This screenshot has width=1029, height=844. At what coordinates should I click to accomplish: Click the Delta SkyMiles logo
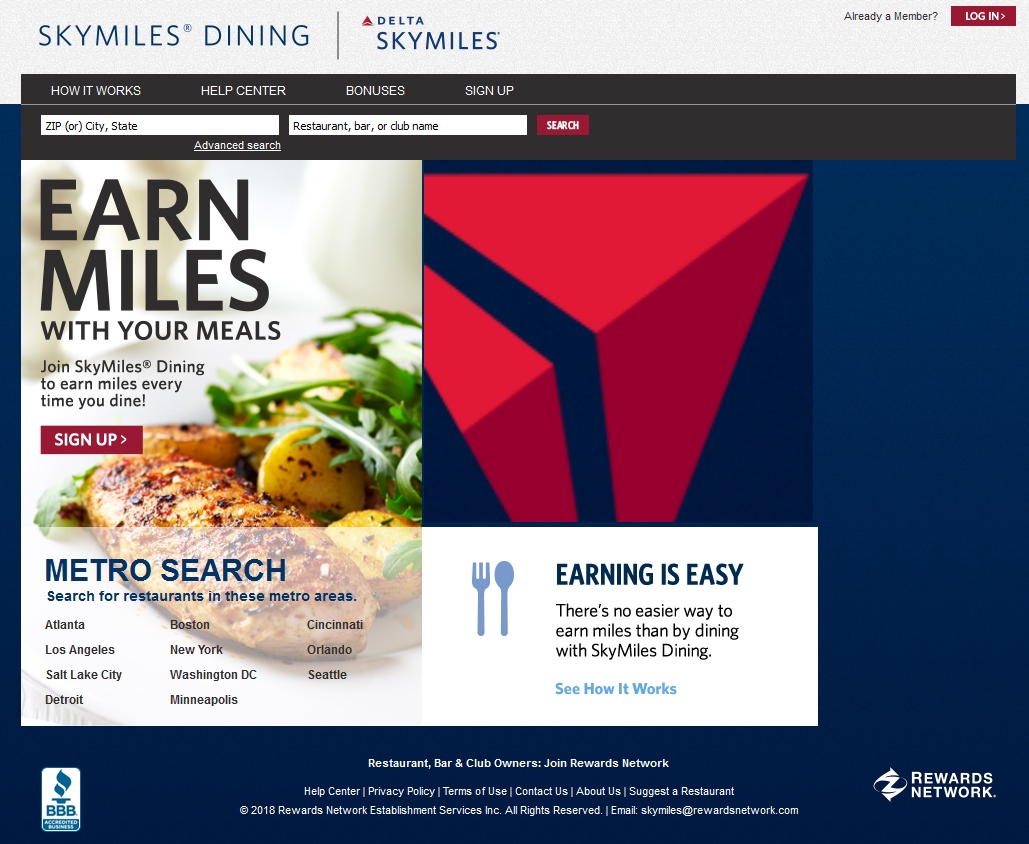[x=430, y=33]
